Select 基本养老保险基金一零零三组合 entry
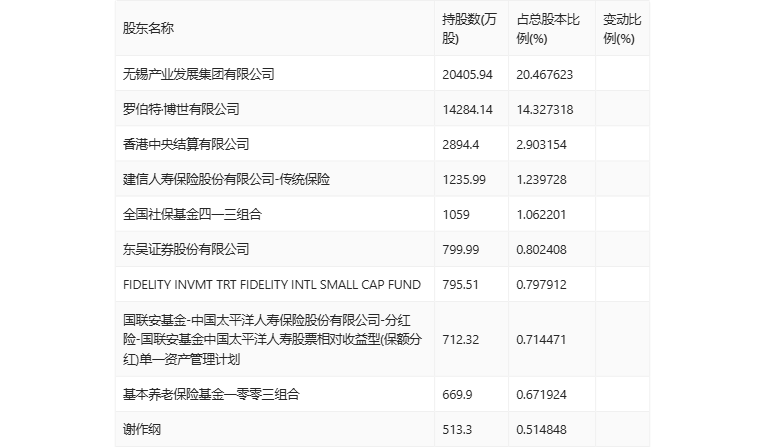Image resolution: width=765 pixels, height=447 pixels. (211, 394)
